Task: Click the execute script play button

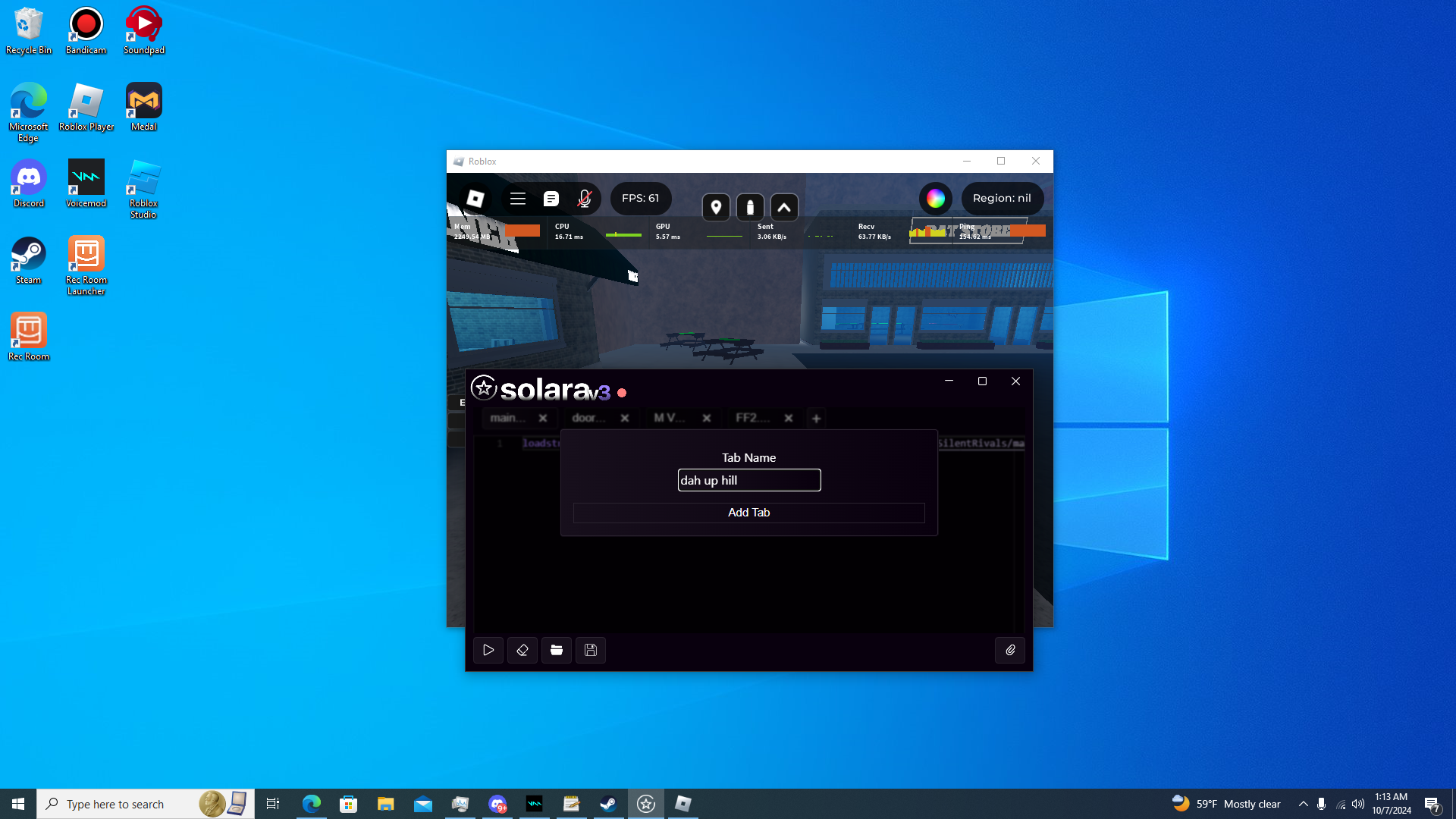Action: pyautogui.click(x=488, y=650)
